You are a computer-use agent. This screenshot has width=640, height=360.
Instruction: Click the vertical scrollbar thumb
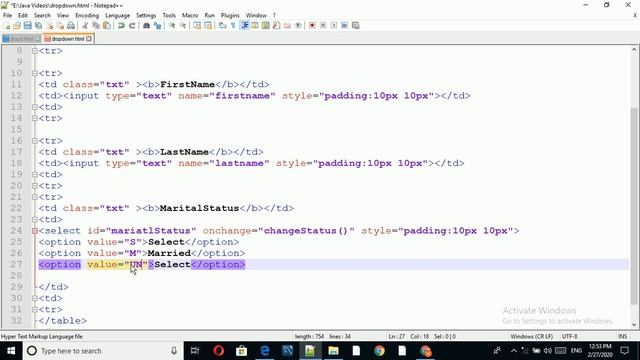pyautogui.click(x=634, y=206)
